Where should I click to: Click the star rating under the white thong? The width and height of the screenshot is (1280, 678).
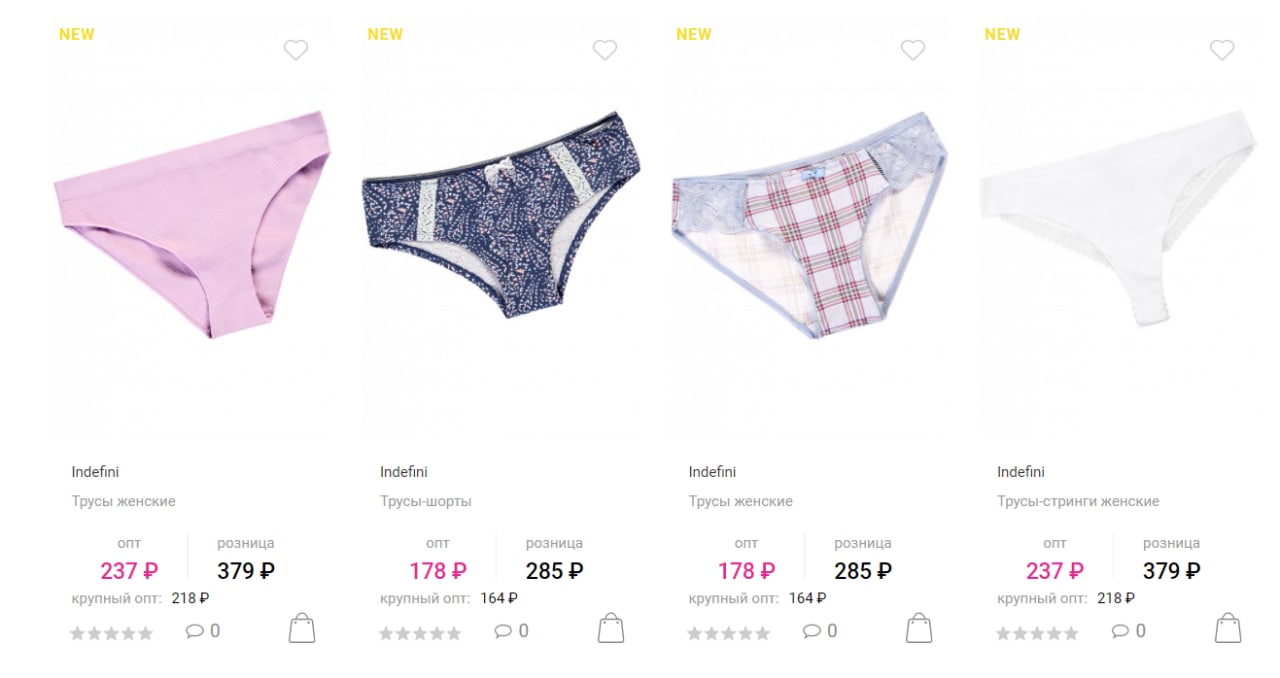[x=1037, y=633]
